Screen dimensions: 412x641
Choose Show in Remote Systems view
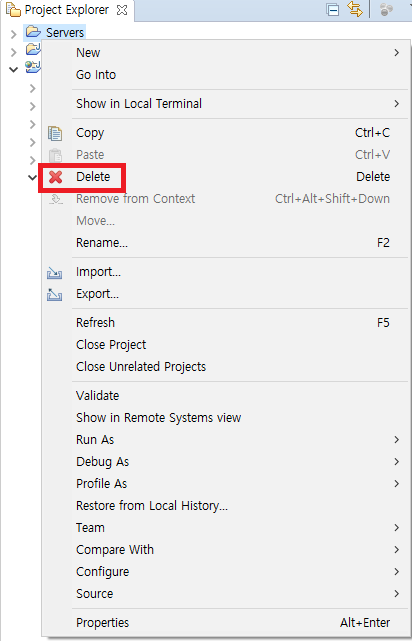[x=226, y=418]
